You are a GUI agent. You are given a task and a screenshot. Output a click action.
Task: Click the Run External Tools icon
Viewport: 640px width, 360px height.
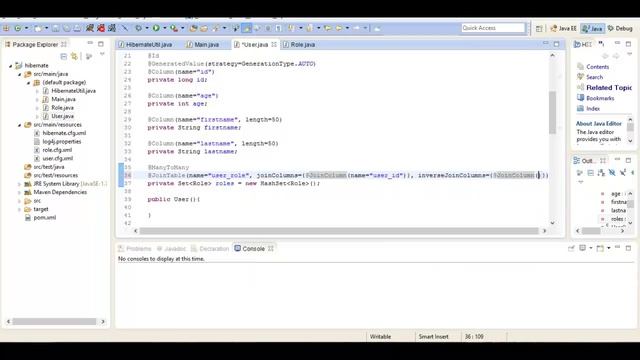(174, 28)
